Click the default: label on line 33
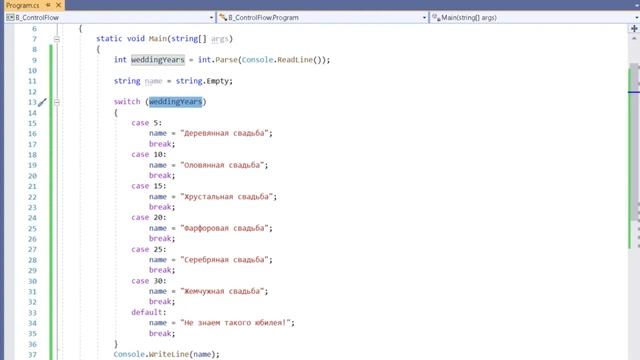This screenshot has width=640, height=360. point(149,312)
